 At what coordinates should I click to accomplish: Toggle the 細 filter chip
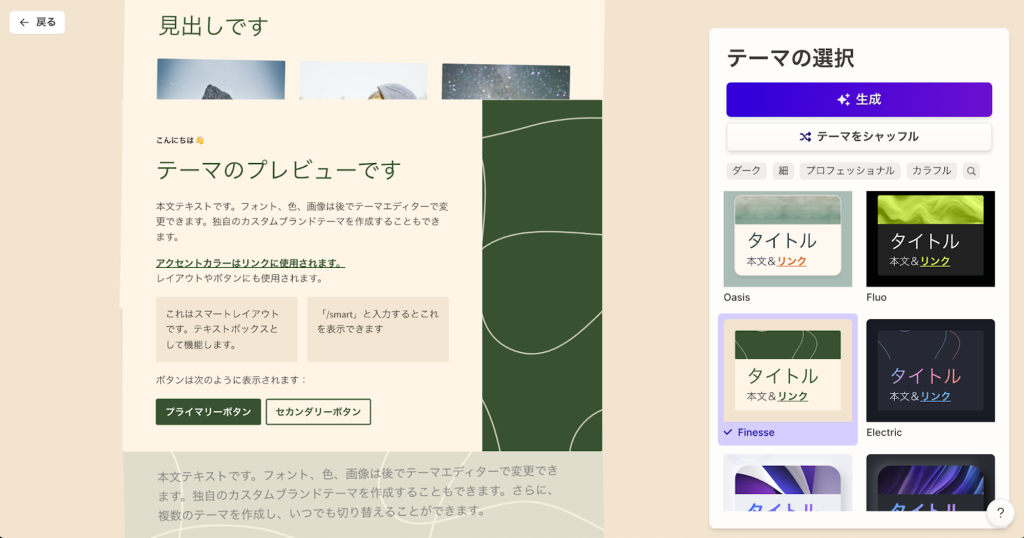click(783, 171)
